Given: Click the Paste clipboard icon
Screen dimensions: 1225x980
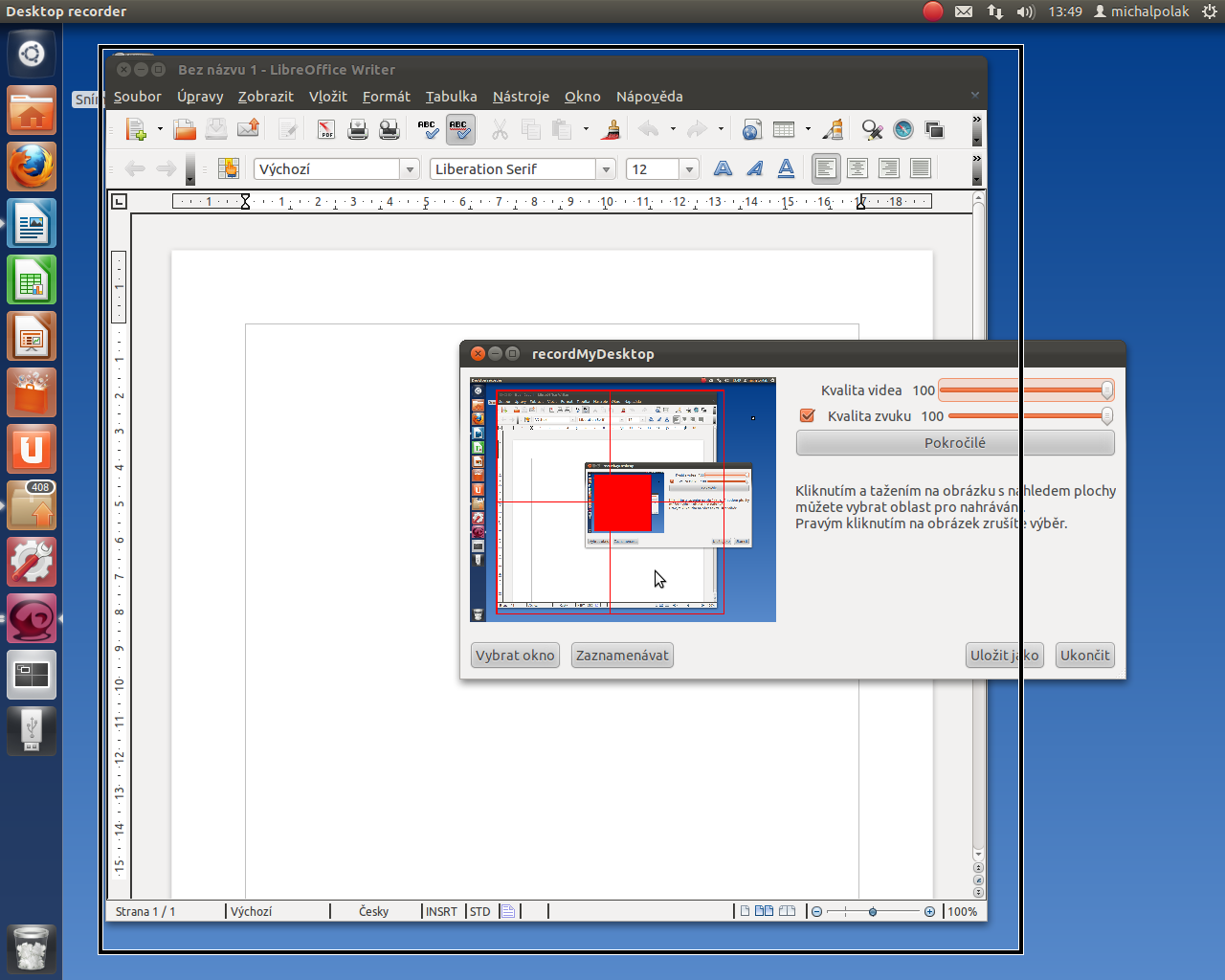Looking at the screenshot, I should (563, 129).
